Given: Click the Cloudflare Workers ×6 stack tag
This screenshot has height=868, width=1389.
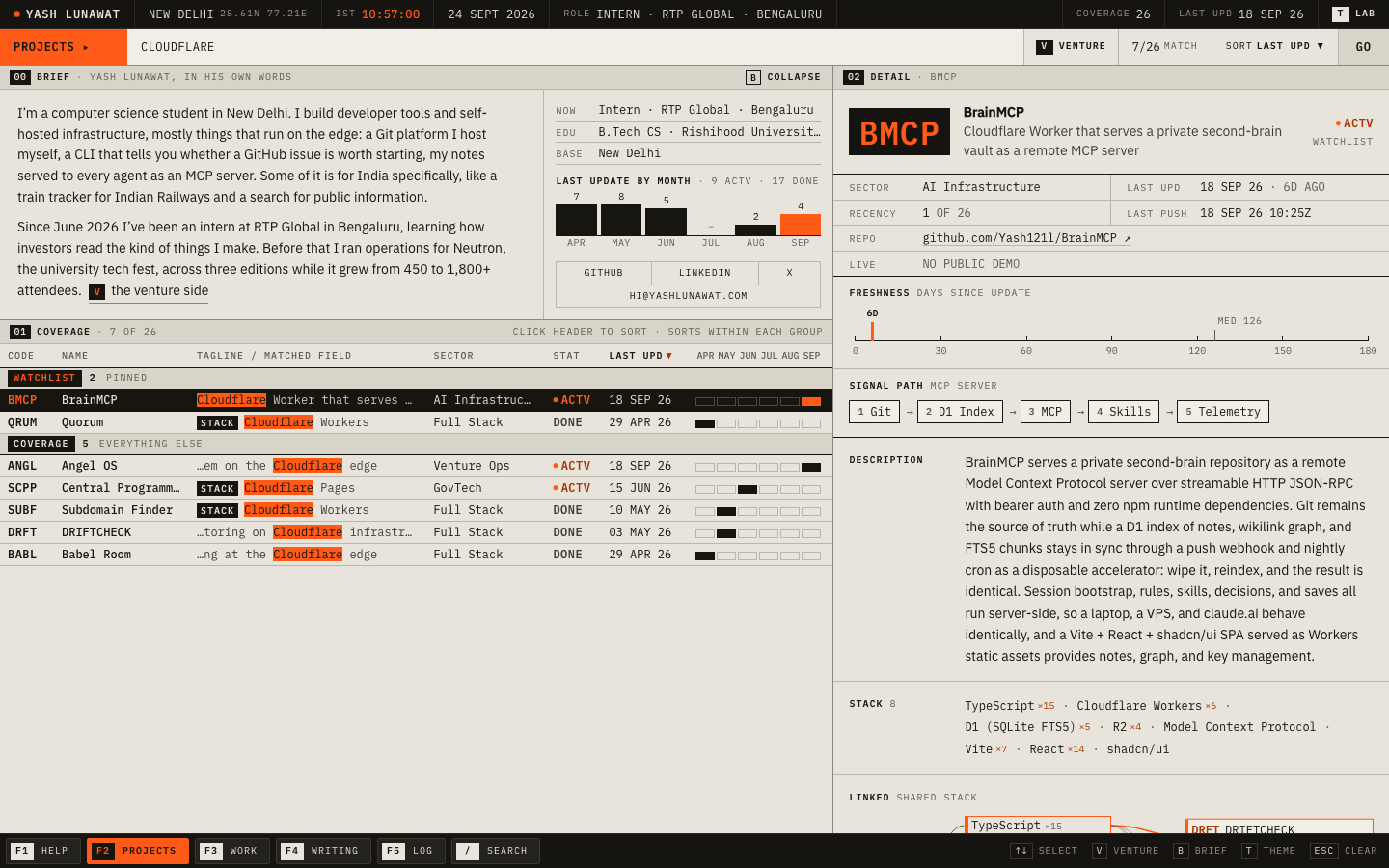Looking at the screenshot, I should pos(1147,706).
